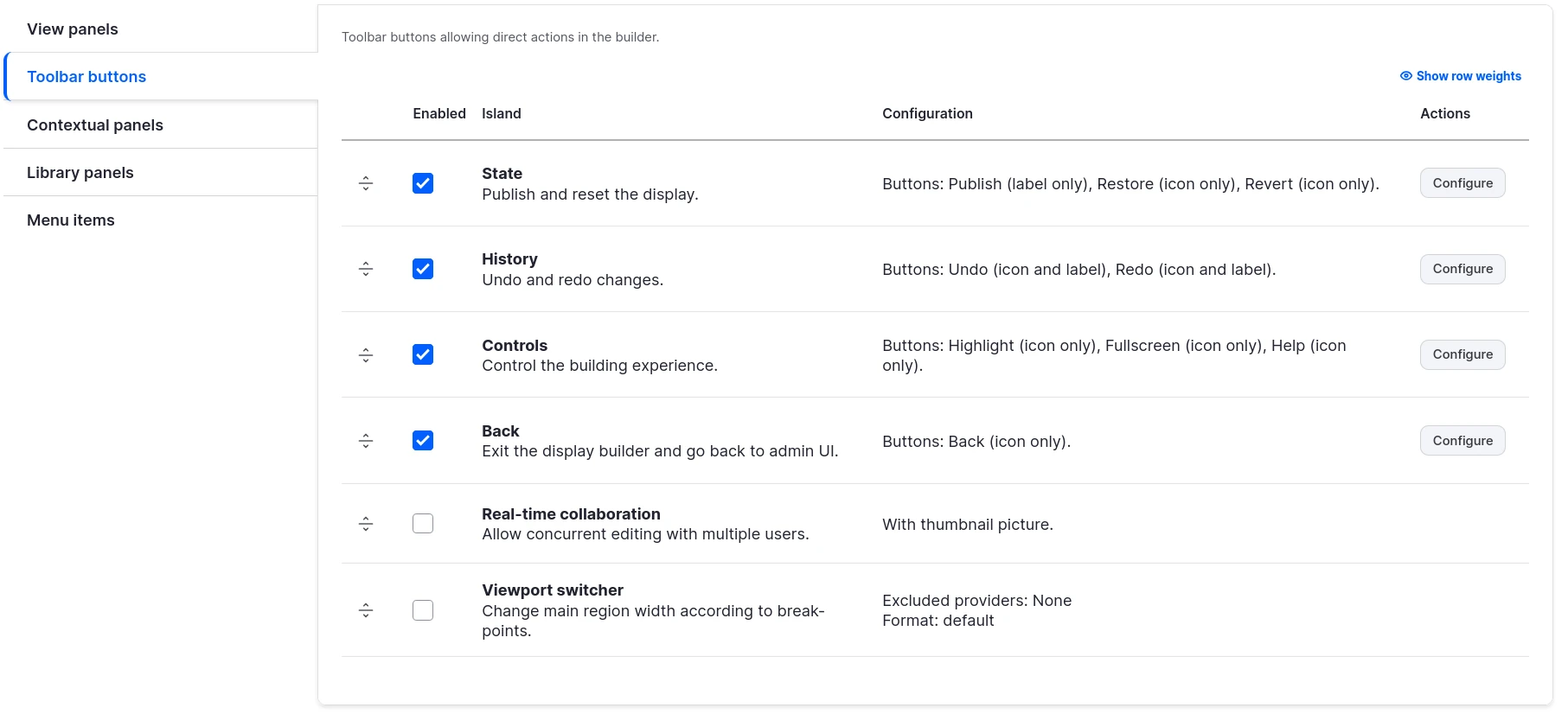The image size is (1568, 714).
Task: Click the eye icon beside Show row weights
Action: (x=1406, y=76)
